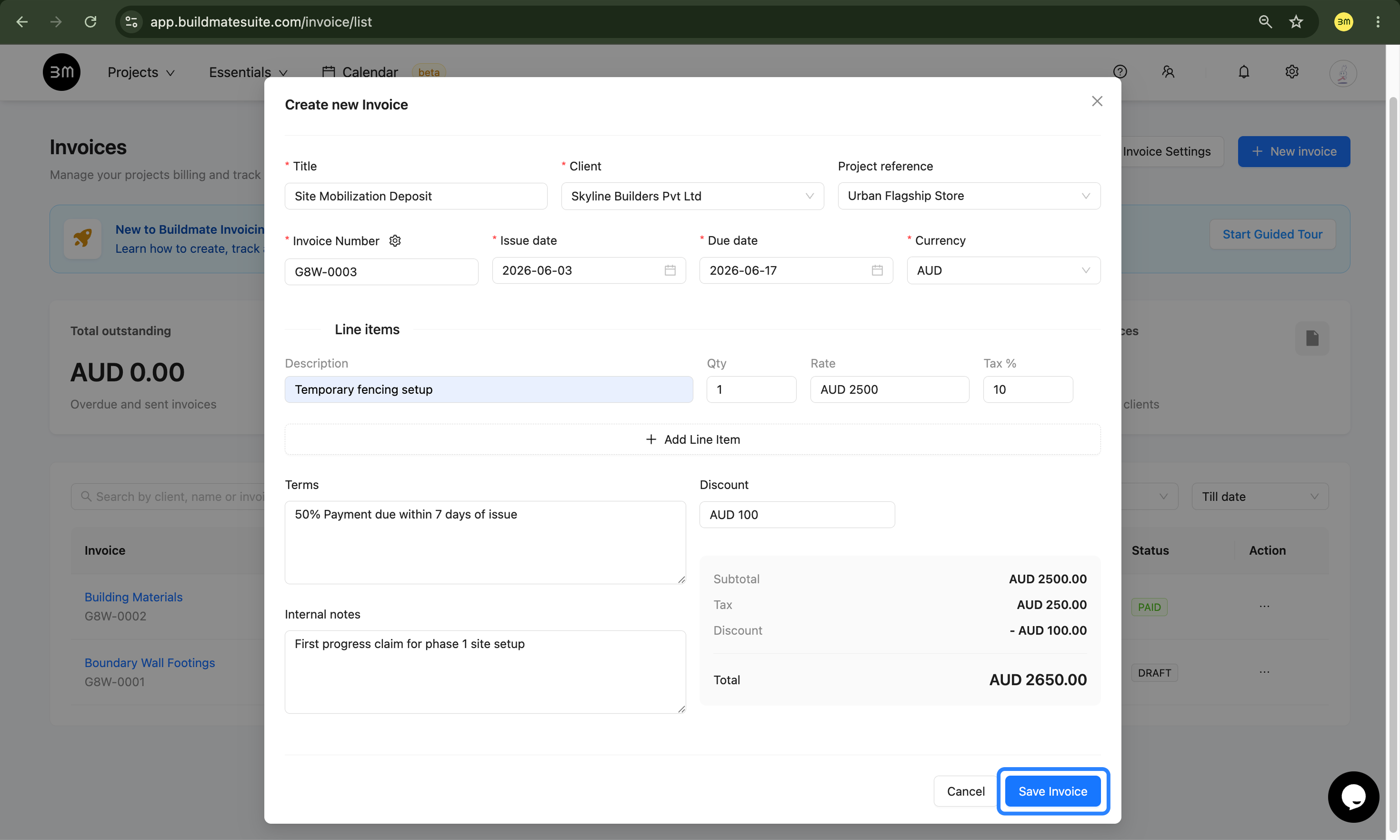
Task: Open Building Materials invoice link
Action: point(133,597)
